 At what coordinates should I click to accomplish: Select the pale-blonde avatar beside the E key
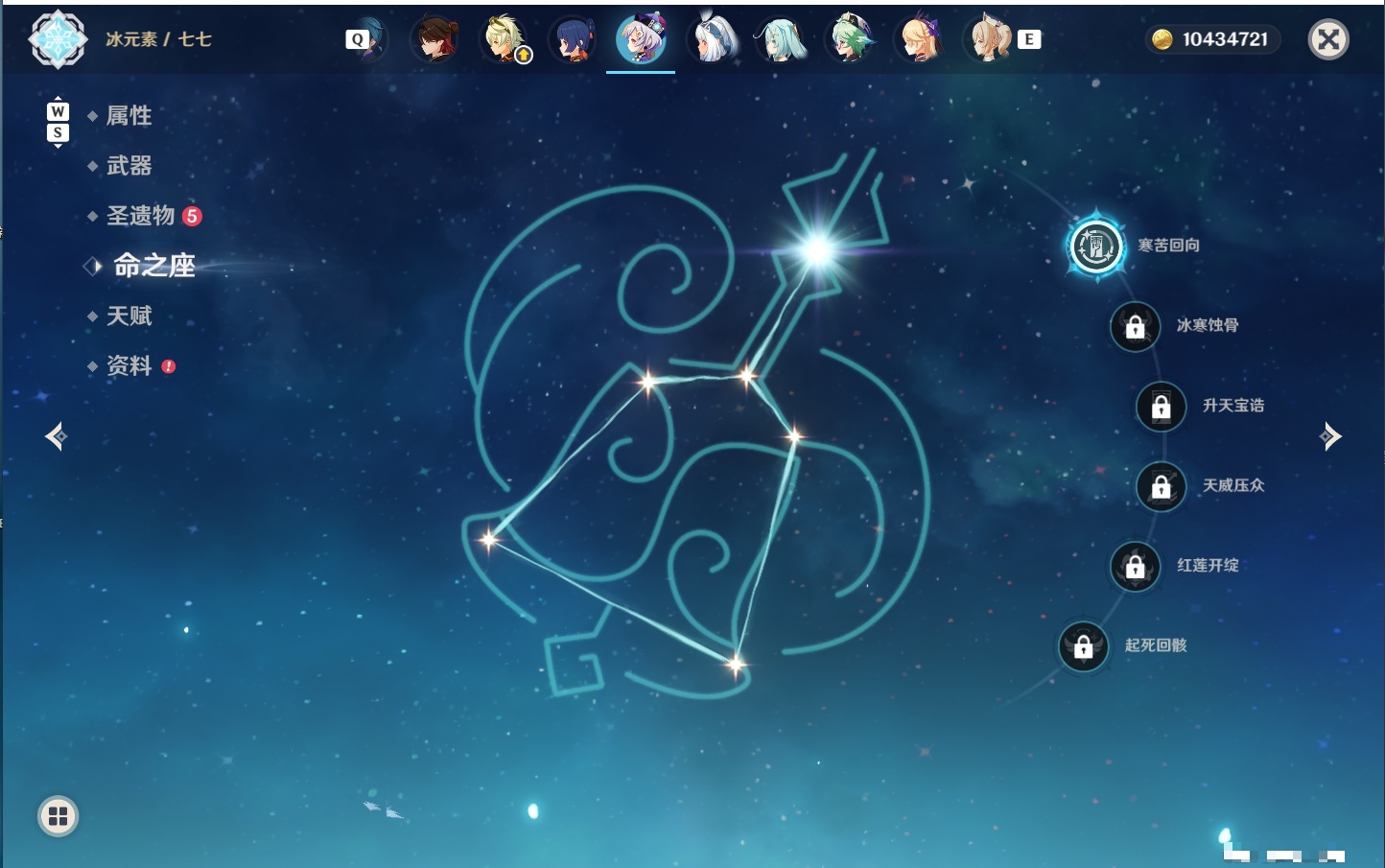(988, 39)
